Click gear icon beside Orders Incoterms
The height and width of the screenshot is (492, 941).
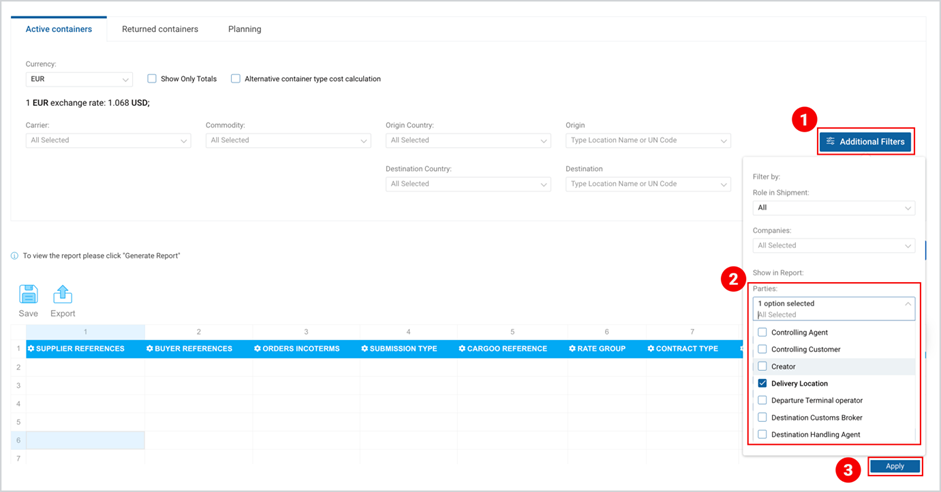pyautogui.click(x=257, y=349)
